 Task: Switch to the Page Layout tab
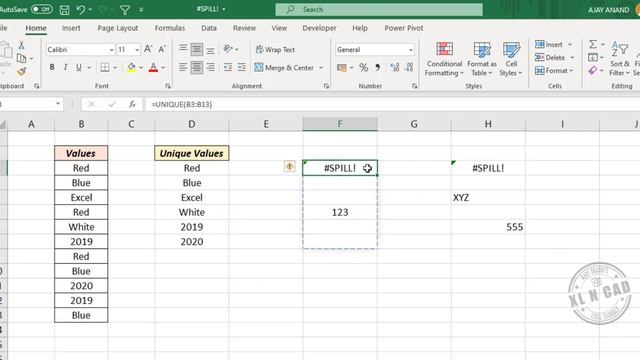click(118, 28)
